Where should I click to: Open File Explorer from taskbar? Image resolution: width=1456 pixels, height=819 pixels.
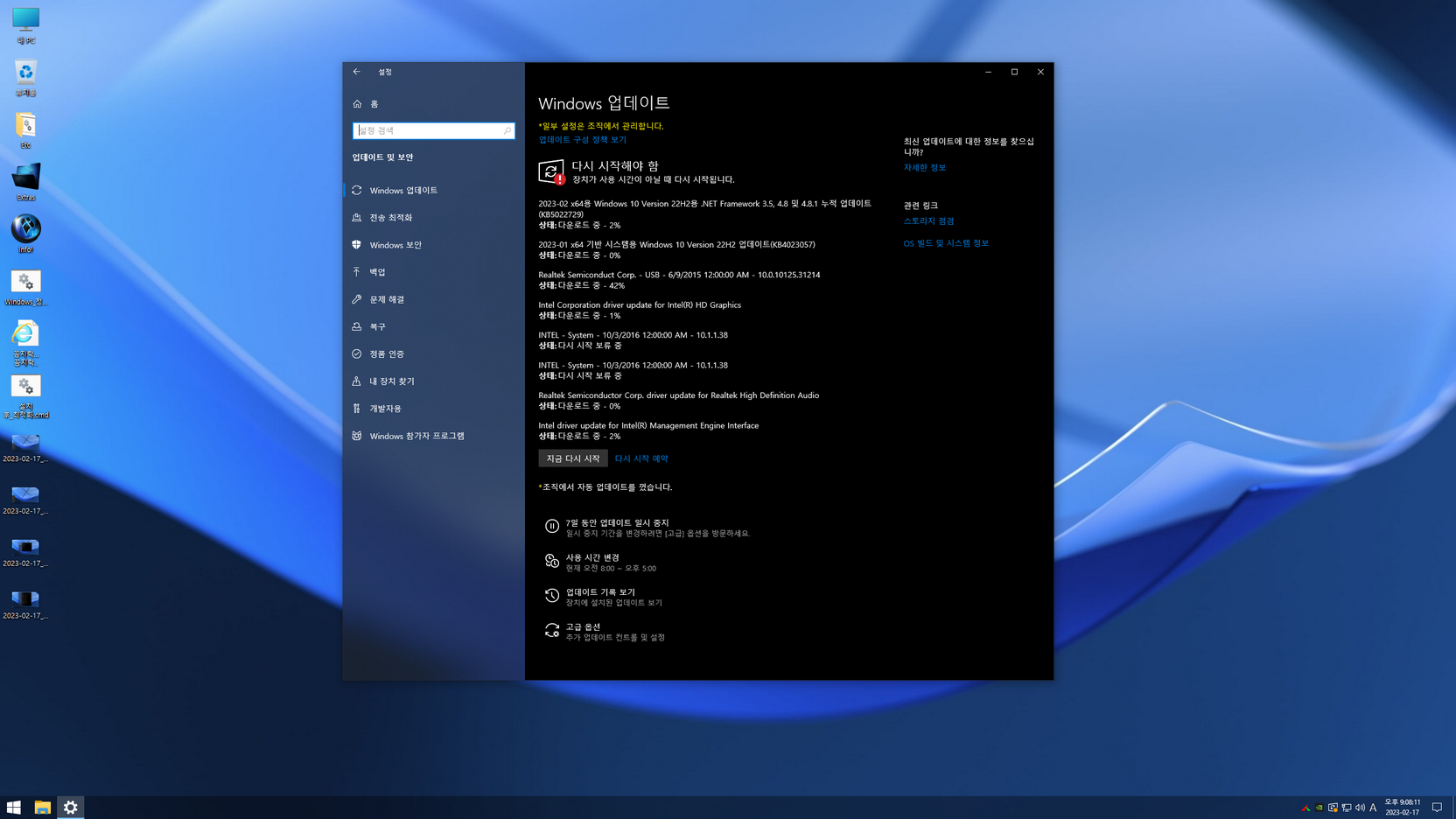[42, 807]
